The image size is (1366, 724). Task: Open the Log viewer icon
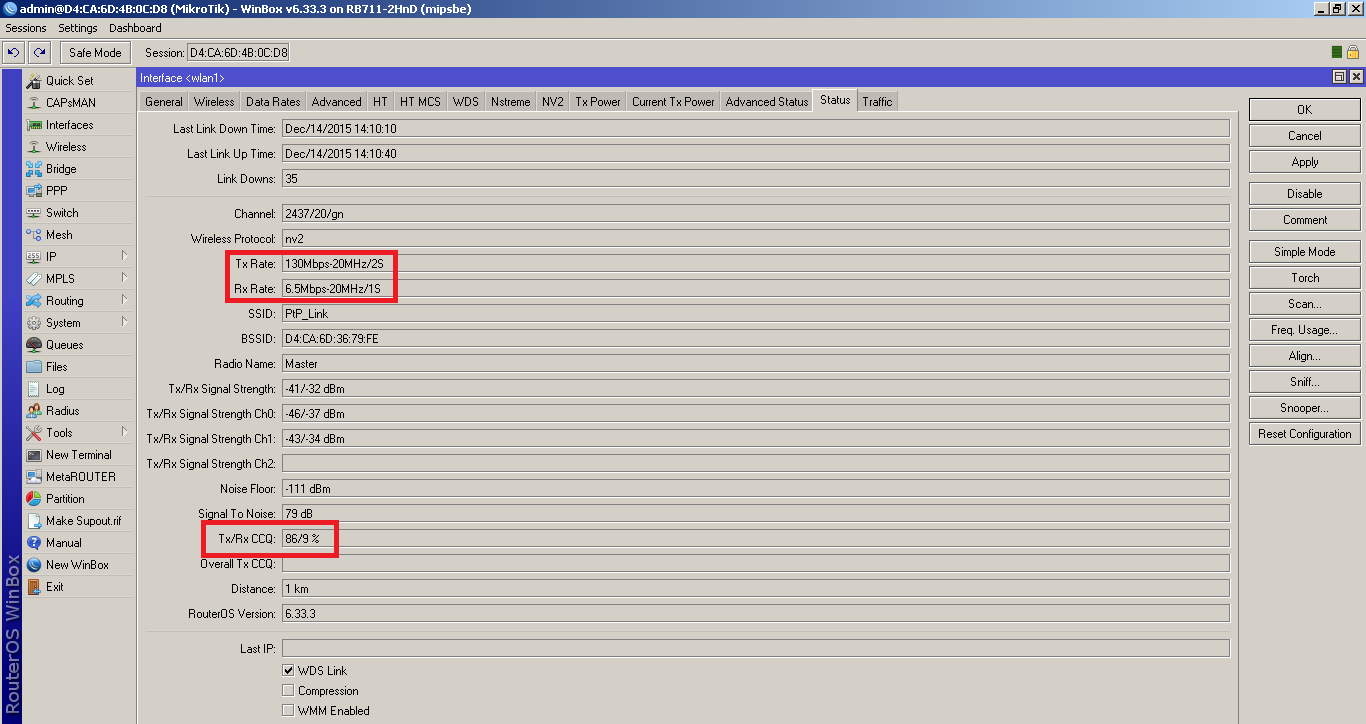[34, 389]
